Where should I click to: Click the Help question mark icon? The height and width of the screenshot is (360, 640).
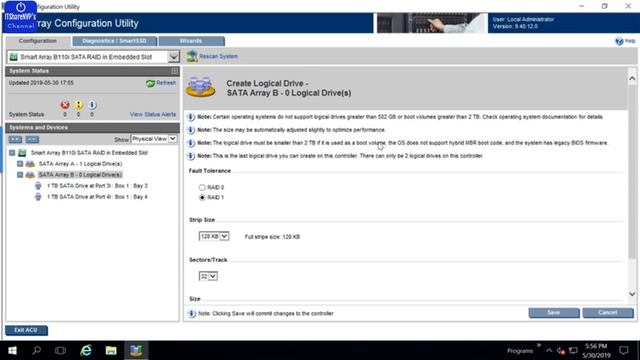pyautogui.click(x=619, y=41)
